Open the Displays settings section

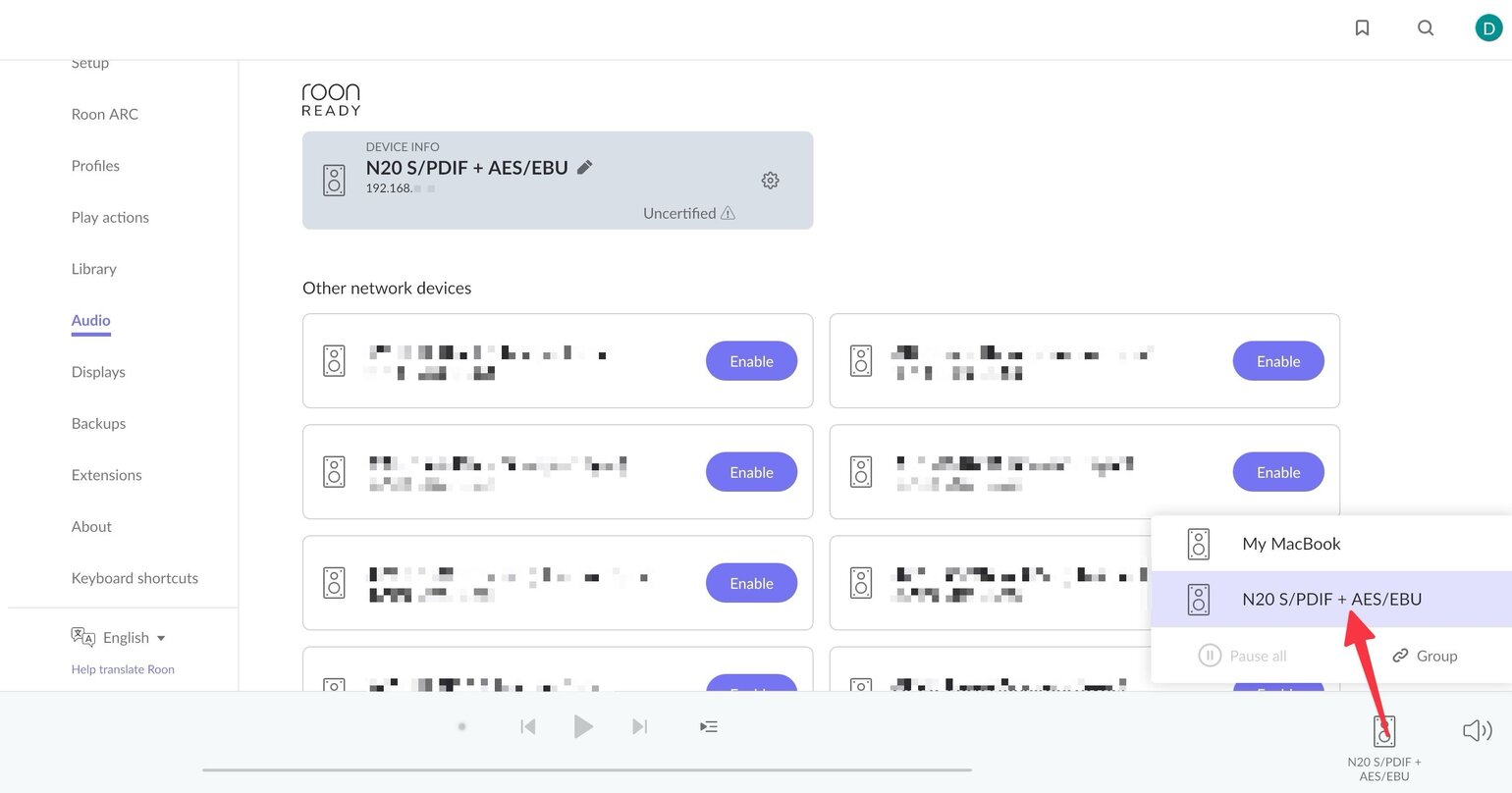coord(98,372)
